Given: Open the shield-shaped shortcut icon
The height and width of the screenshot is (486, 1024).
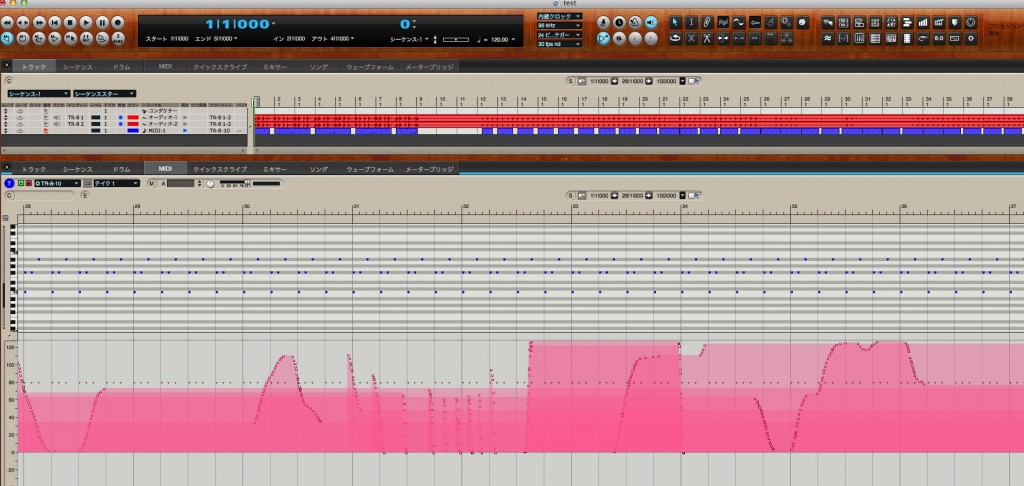Looking at the screenshot, I should 955,22.
